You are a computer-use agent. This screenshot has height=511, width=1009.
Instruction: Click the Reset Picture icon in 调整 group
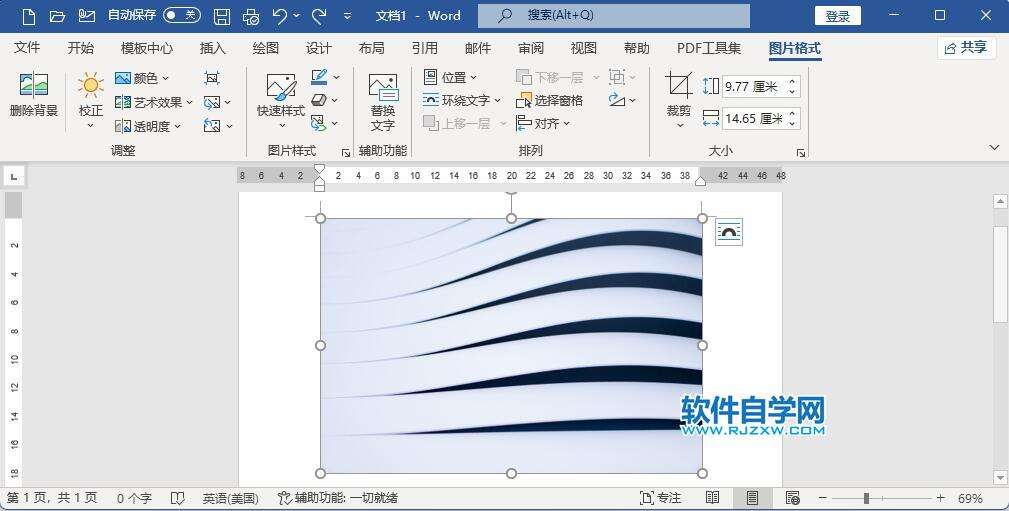(x=212, y=126)
